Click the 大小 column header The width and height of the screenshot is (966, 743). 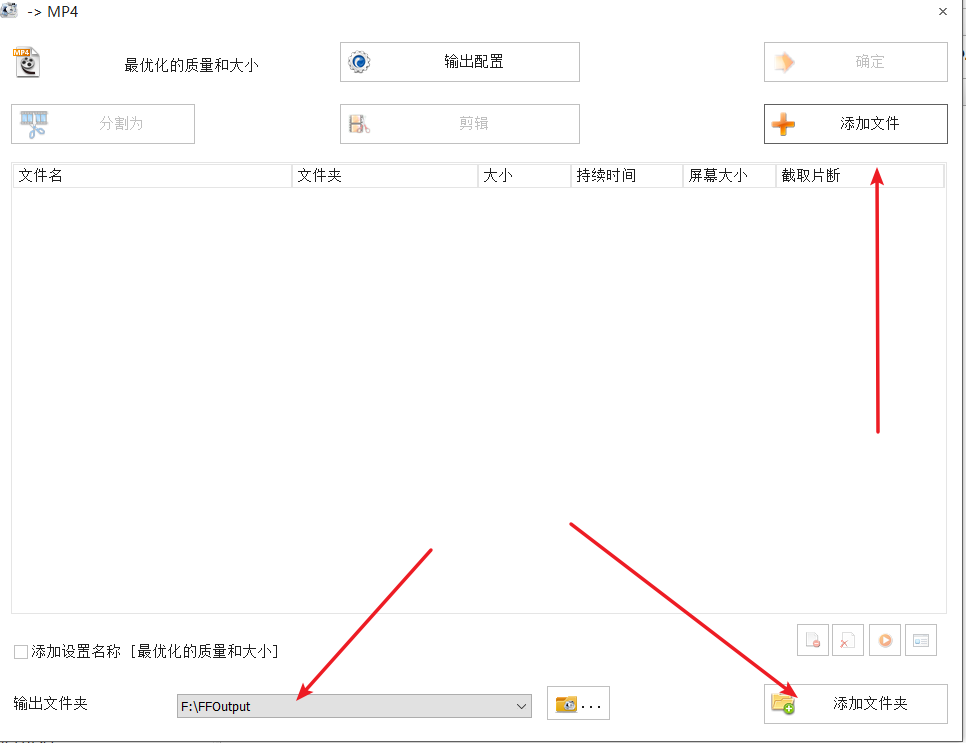point(524,176)
